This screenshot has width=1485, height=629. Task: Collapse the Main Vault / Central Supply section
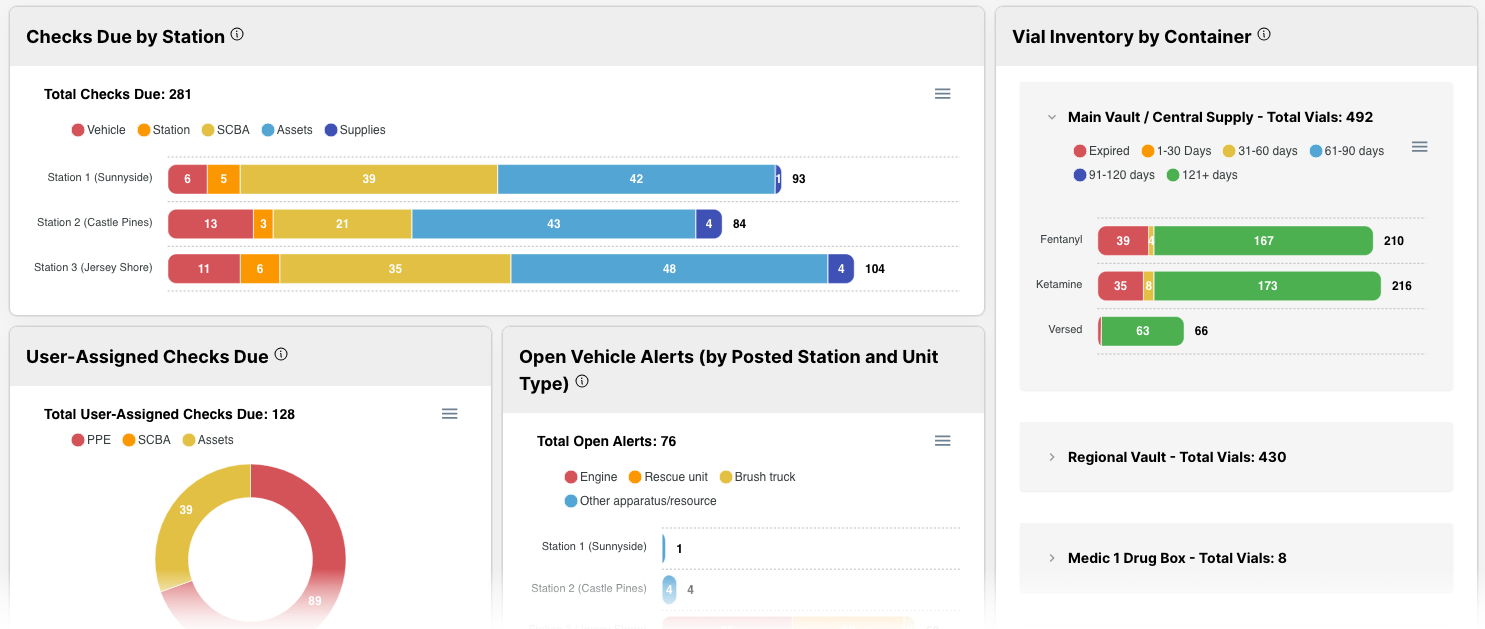click(1052, 117)
